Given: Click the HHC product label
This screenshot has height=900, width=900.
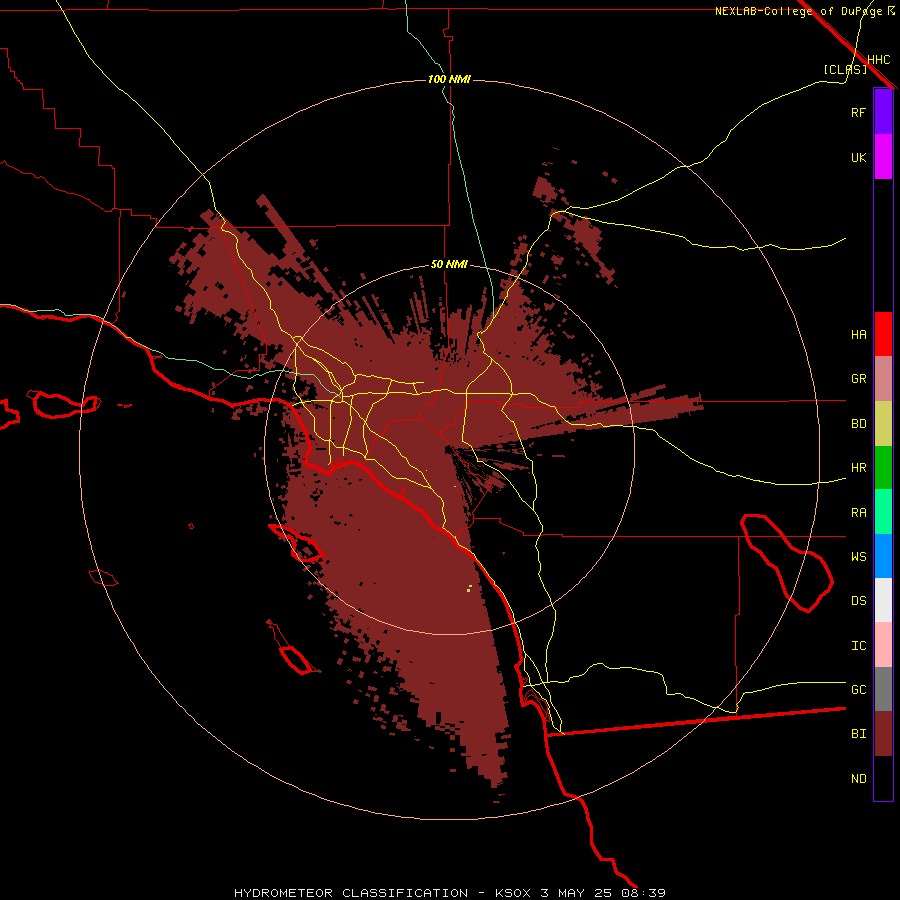Looking at the screenshot, I should click(879, 60).
